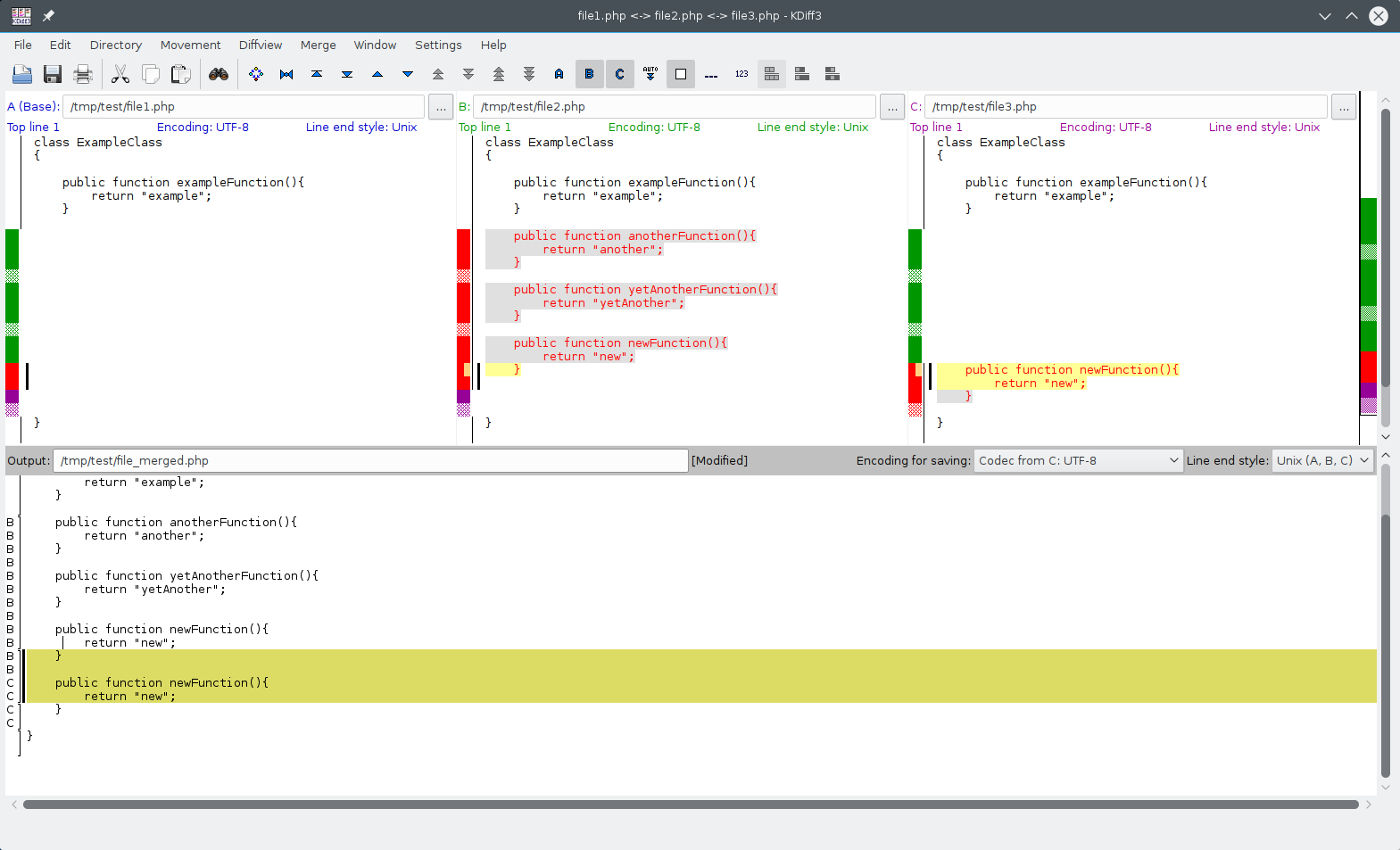1400x850 pixels.
Task: Go to the next delta arrow
Action: point(408,74)
